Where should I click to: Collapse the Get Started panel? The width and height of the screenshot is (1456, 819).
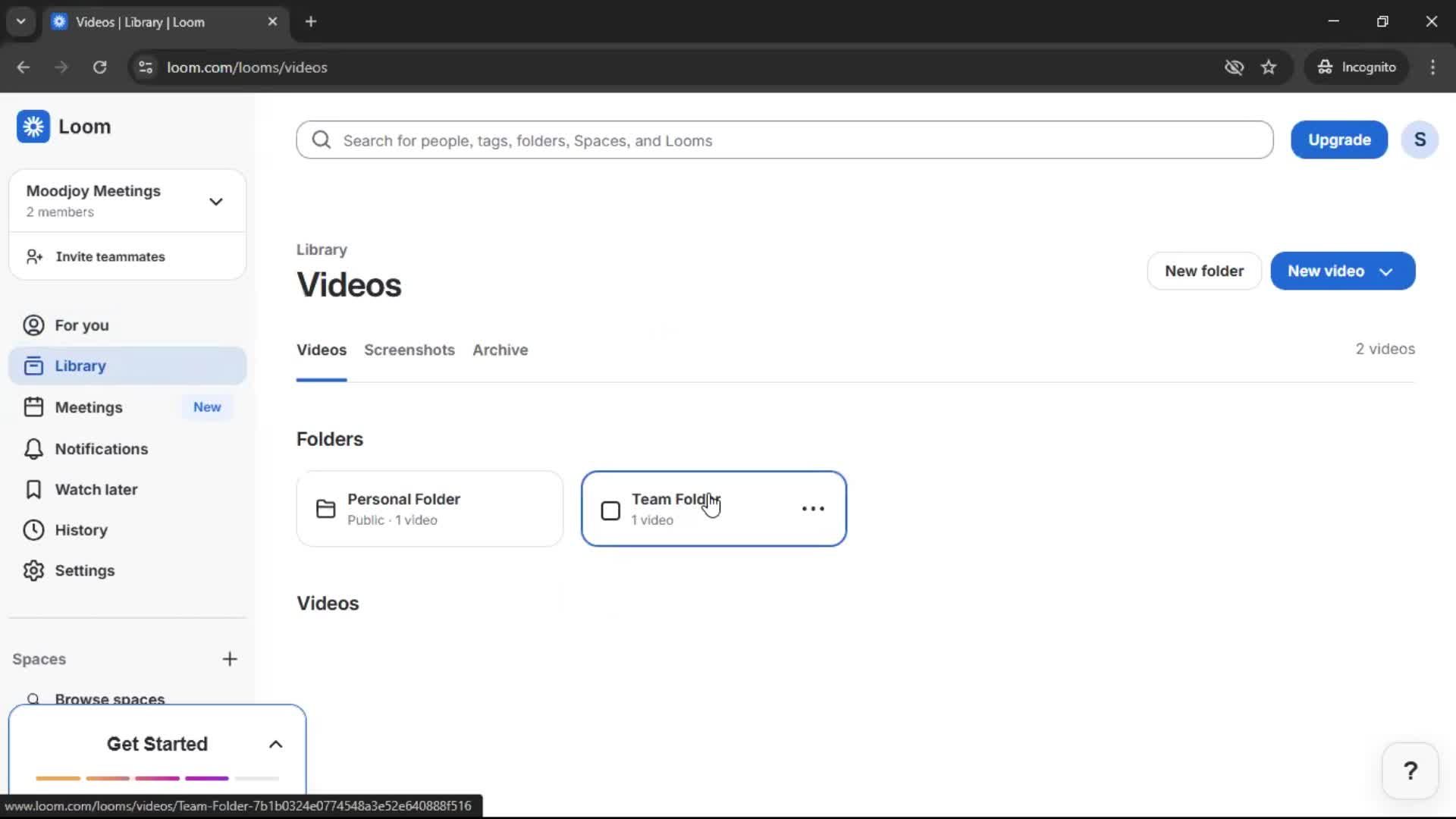coord(276,745)
